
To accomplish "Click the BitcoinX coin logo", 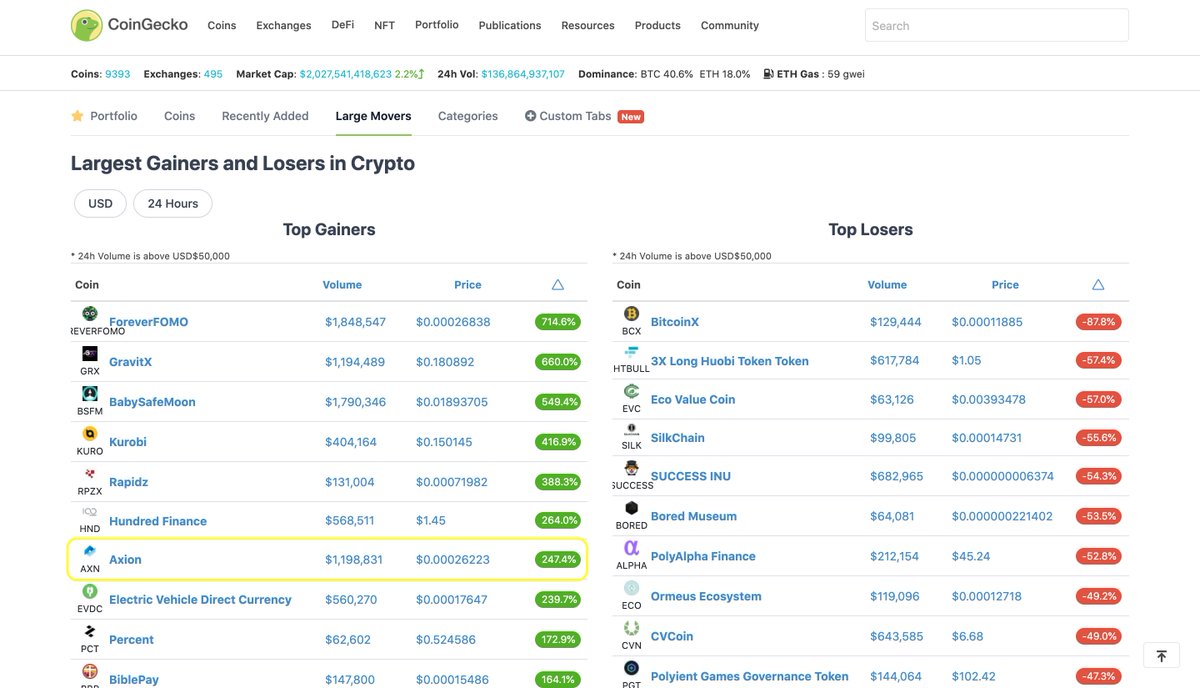I will coord(631,313).
